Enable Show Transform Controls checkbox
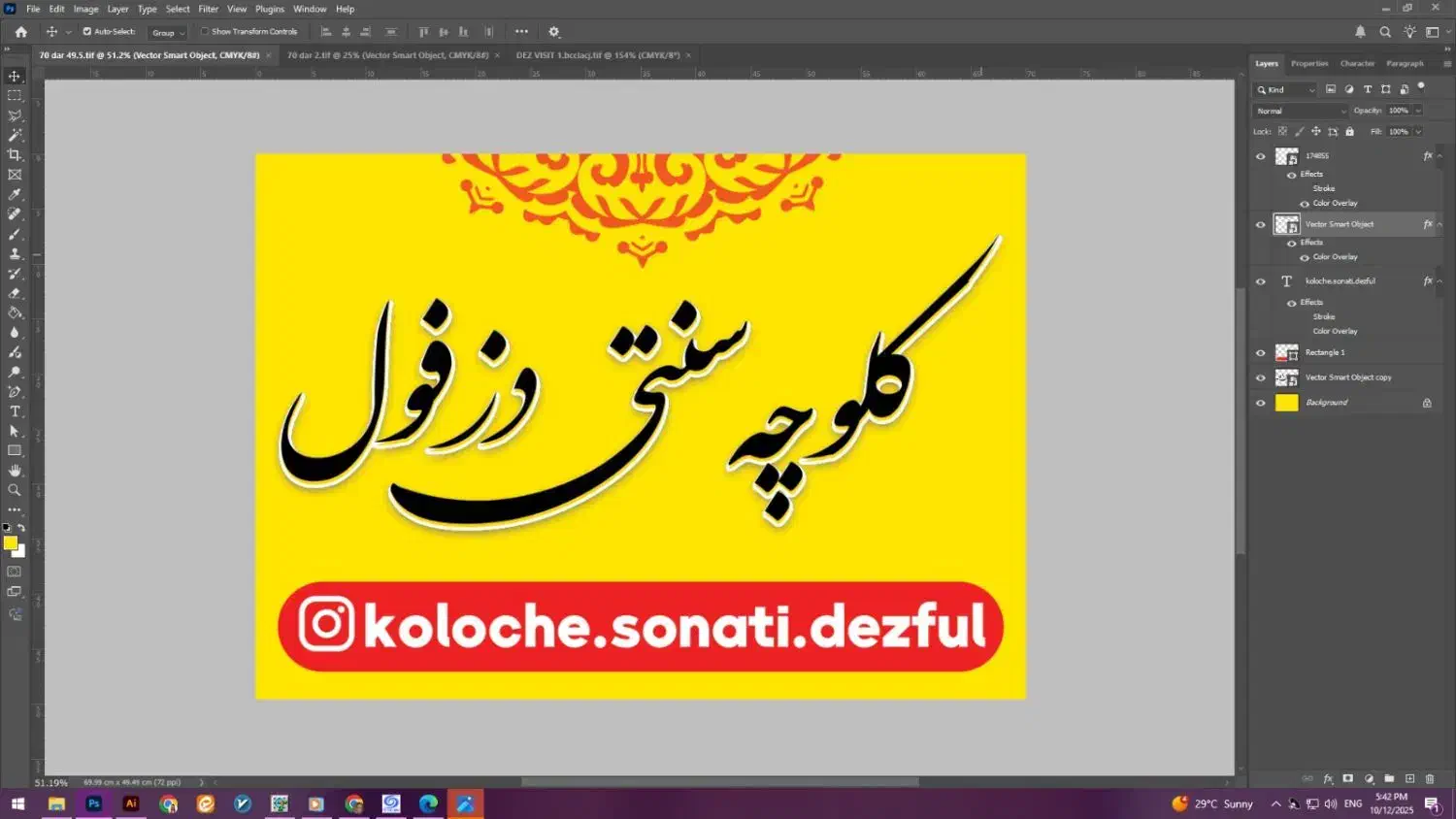This screenshot has width=1456, height=819. point(205,31)
